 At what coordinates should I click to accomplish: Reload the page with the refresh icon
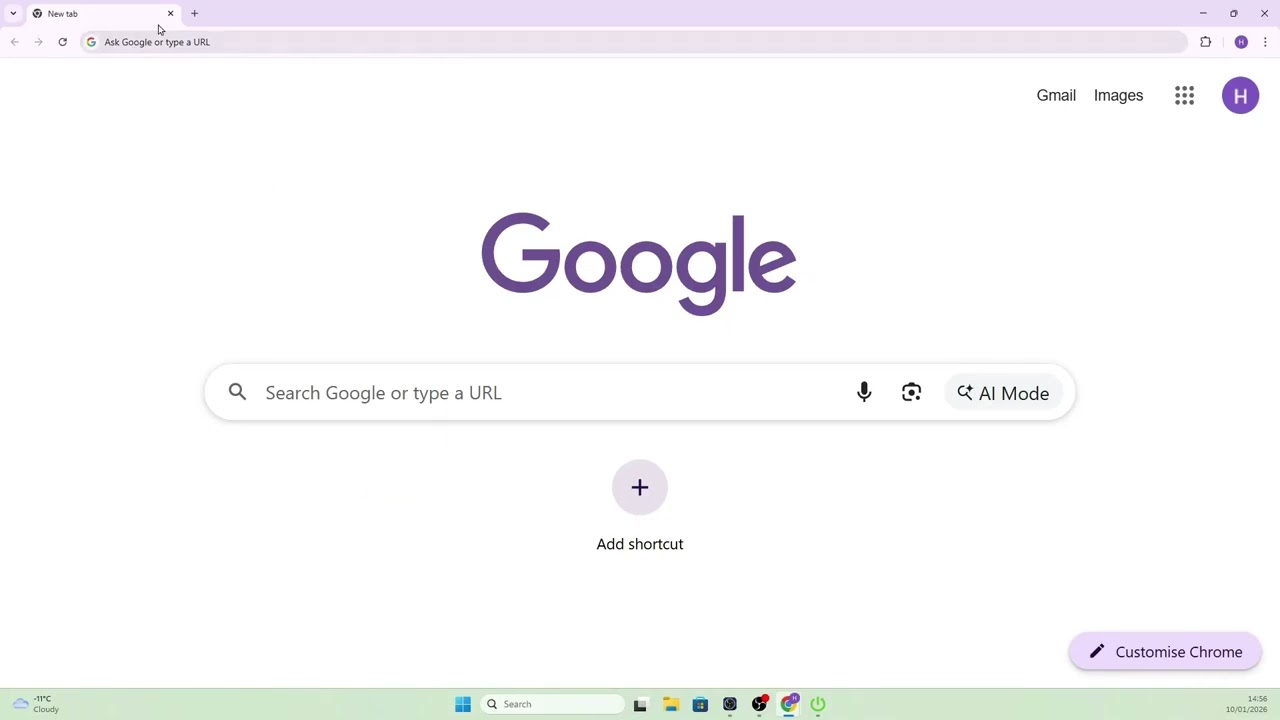tap(62, 42)
